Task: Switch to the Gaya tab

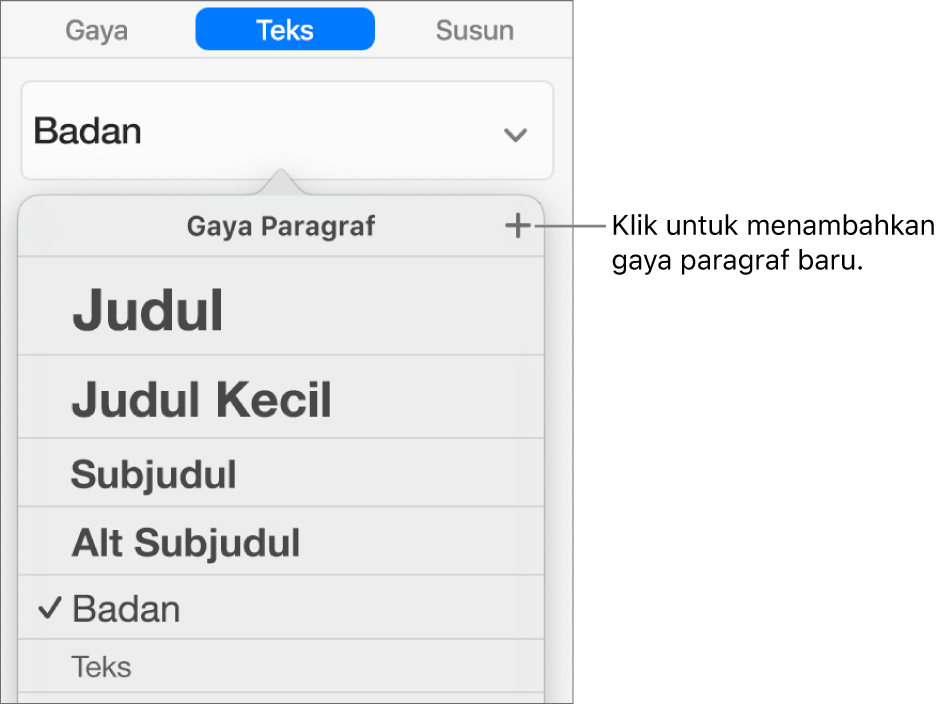Action: pyautogui.click(x=96, y=30)
